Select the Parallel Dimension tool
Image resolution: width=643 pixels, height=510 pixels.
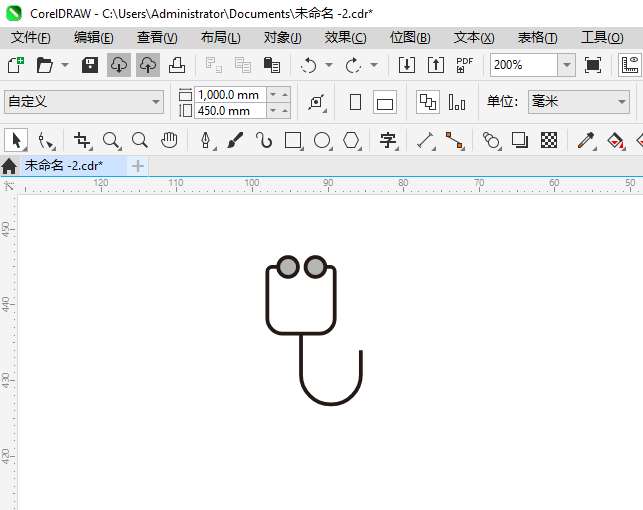[x=426, y=140]
